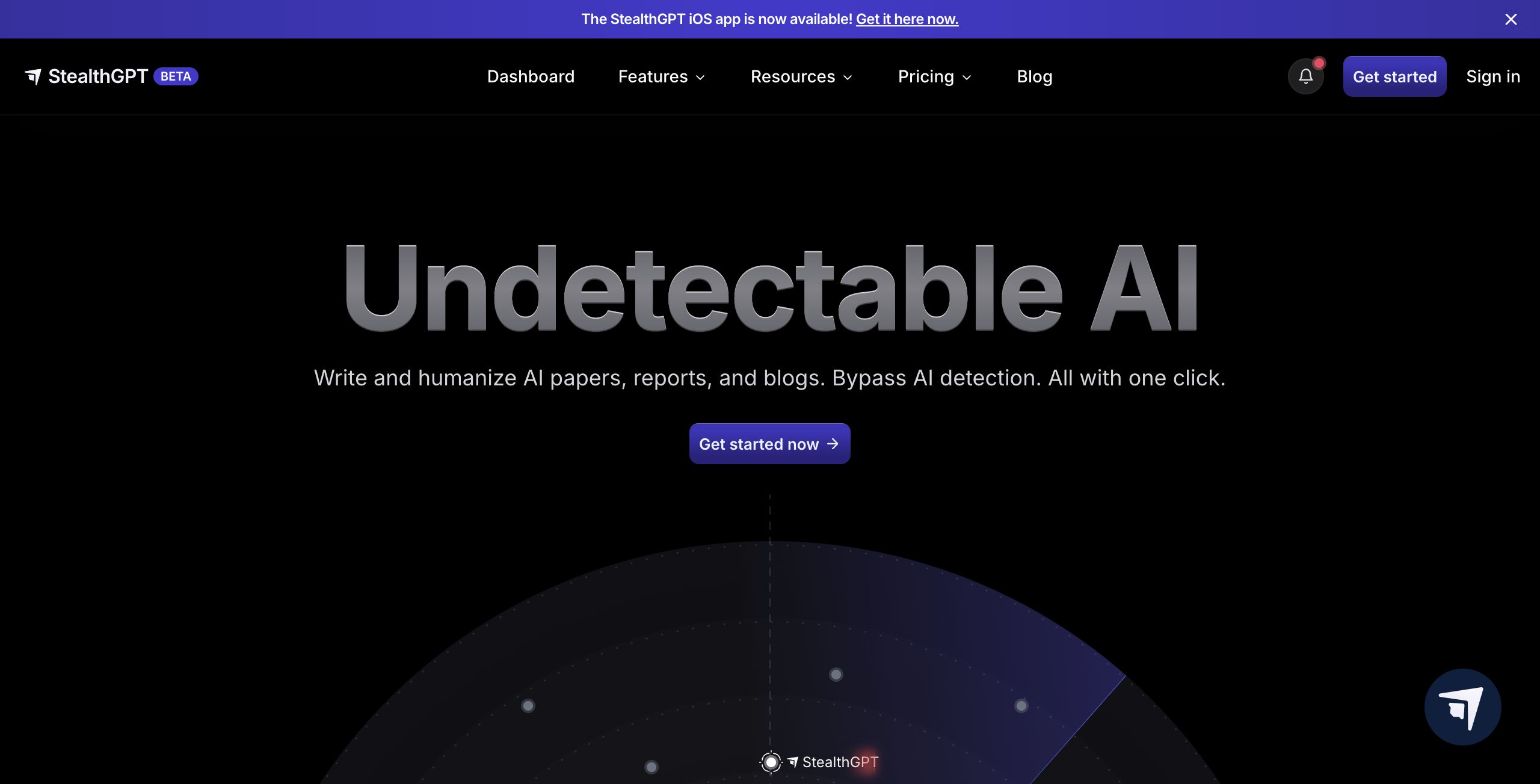Image resolution: width=1540 pixels, height=784 pixels.
Task: Dismiss the iOS app announcement banner
Action: tap(1511, 19)
